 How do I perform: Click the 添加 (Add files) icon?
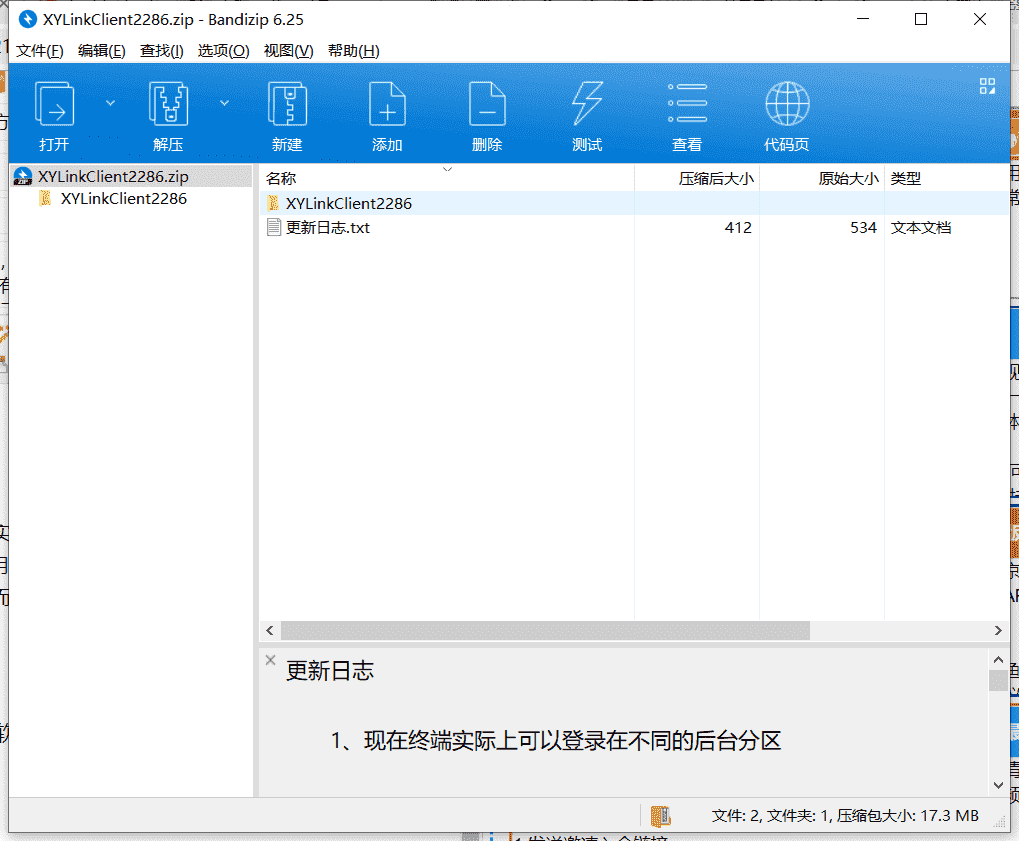pos(387,104)
